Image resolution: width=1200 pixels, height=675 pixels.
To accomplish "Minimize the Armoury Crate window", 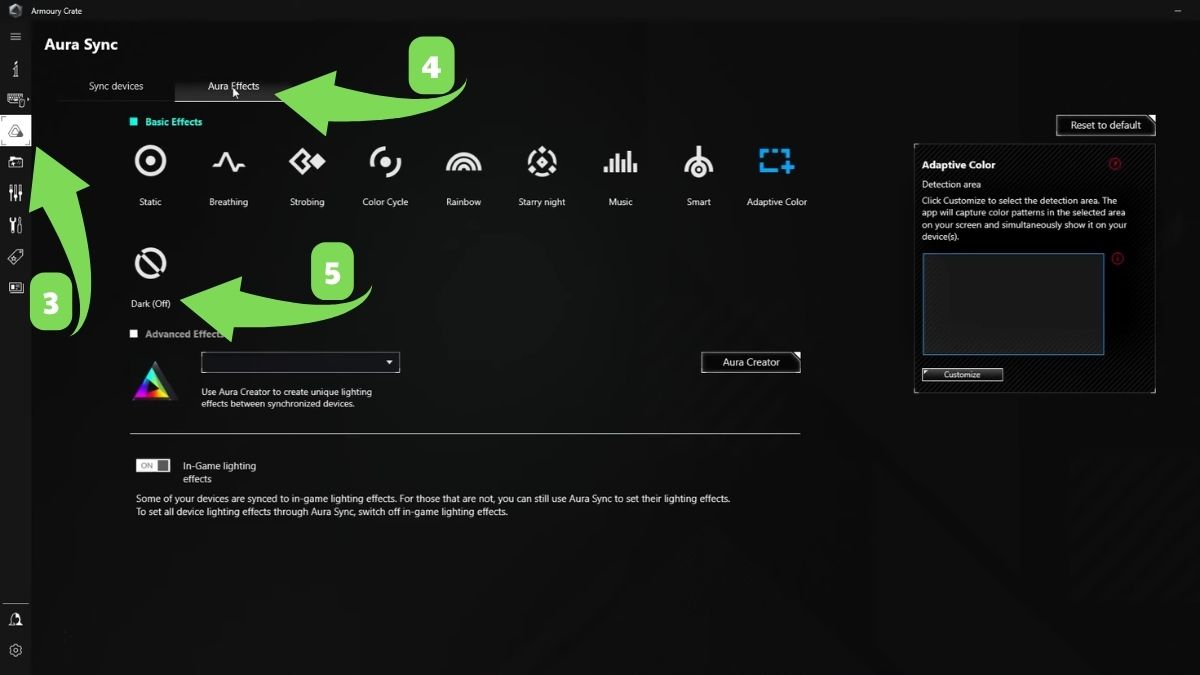I will [x=1178, y=10].
